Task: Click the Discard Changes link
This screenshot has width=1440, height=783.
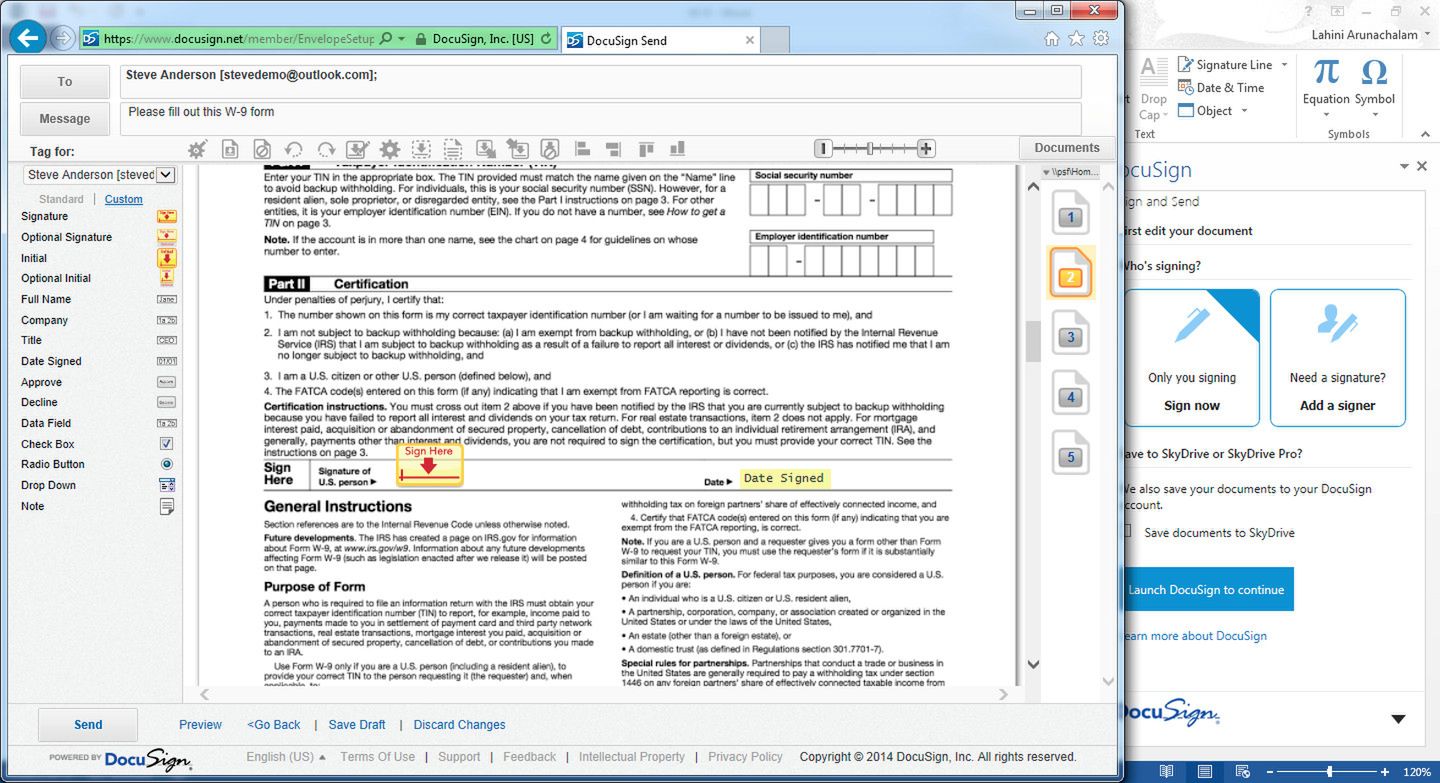Action: click(x=460, y=725)
